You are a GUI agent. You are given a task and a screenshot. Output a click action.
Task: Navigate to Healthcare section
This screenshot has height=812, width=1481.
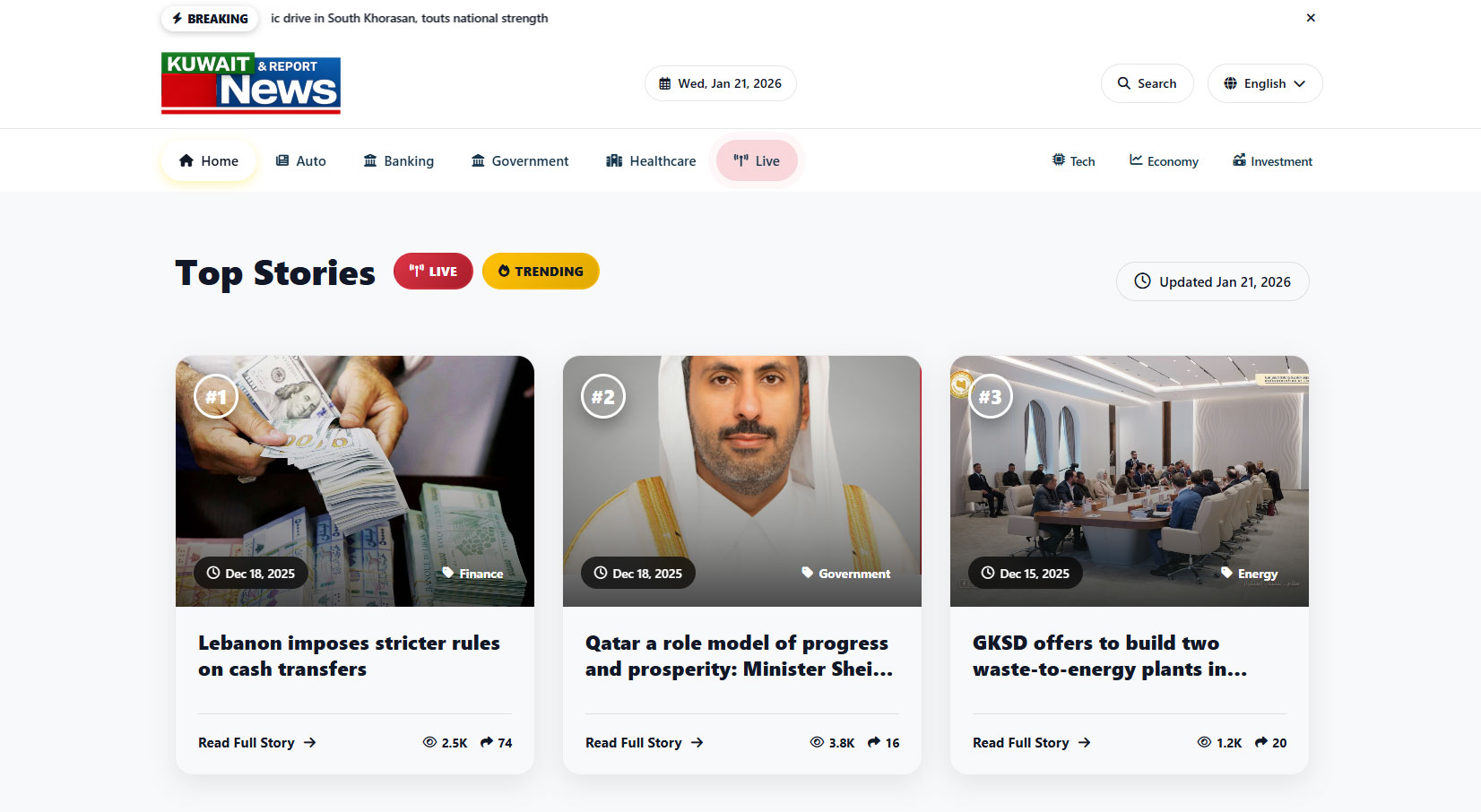coord(651,161)
